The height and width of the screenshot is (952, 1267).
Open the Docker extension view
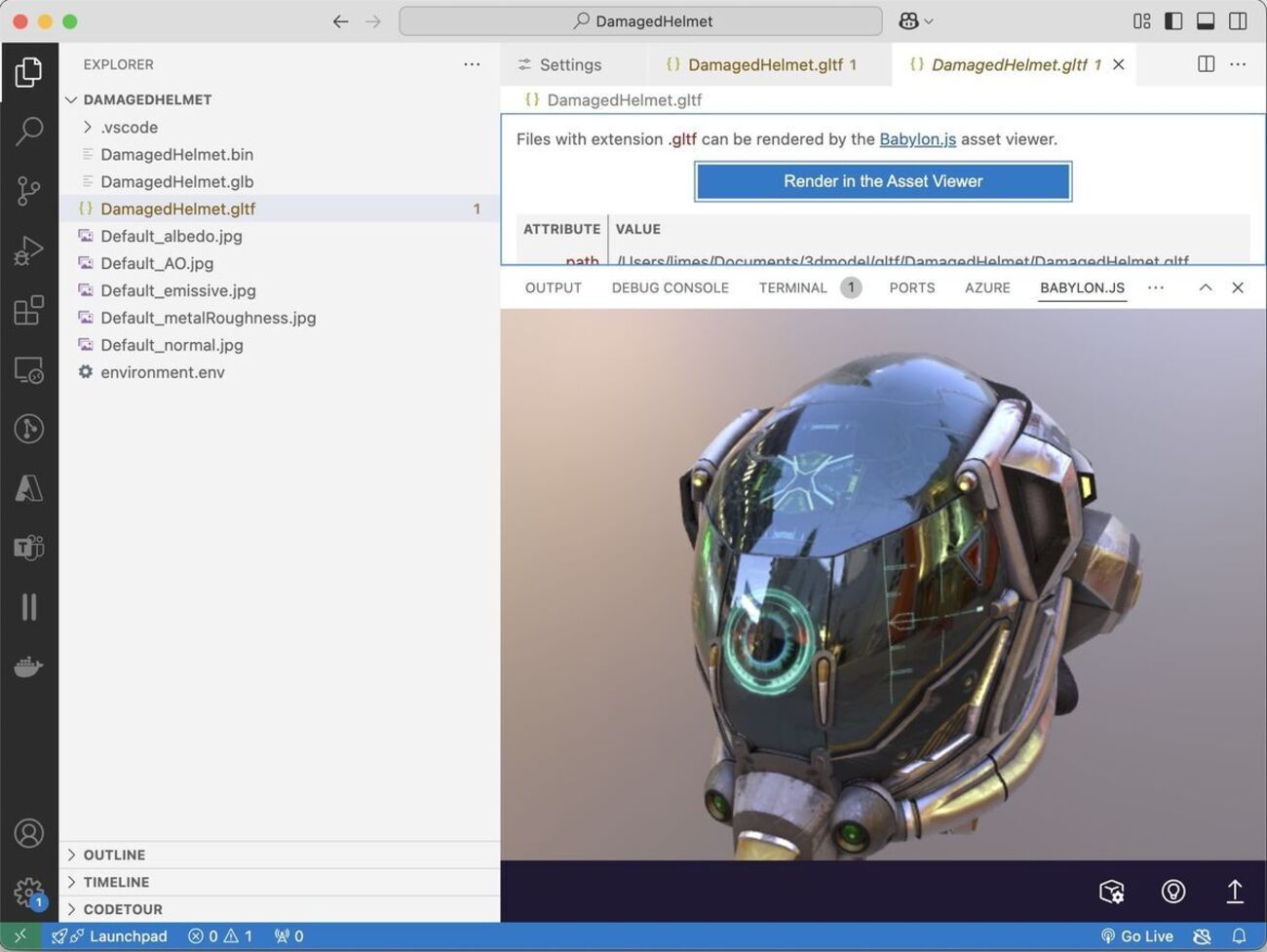29,666
